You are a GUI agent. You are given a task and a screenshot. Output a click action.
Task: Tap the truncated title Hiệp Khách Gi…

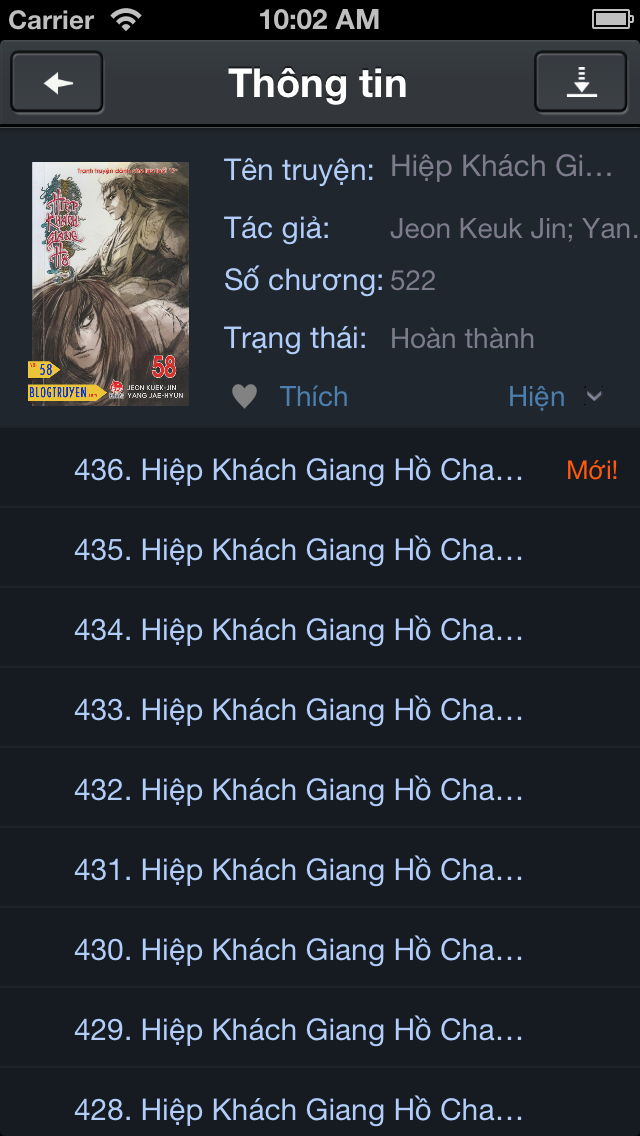[502, 167]
